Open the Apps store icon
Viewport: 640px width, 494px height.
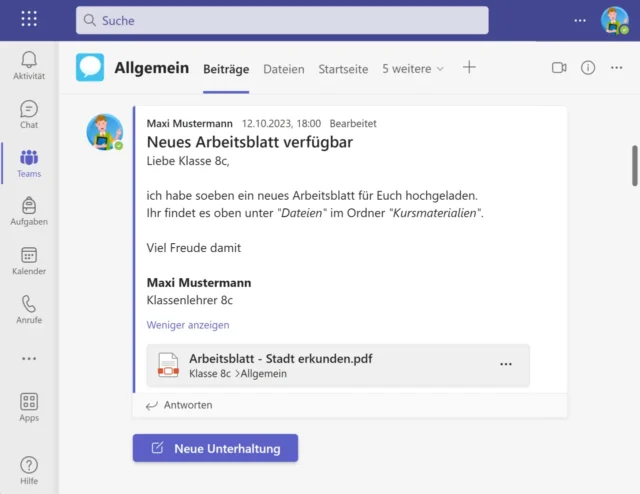coord(29,406)
